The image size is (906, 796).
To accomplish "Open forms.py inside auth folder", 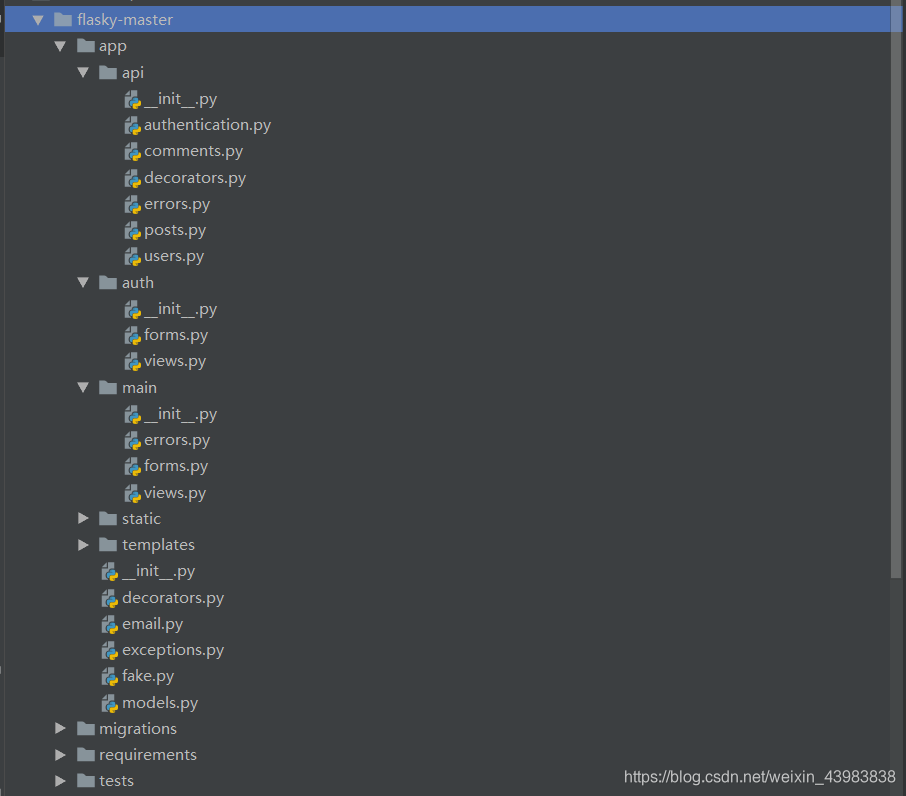I will 176,335.
